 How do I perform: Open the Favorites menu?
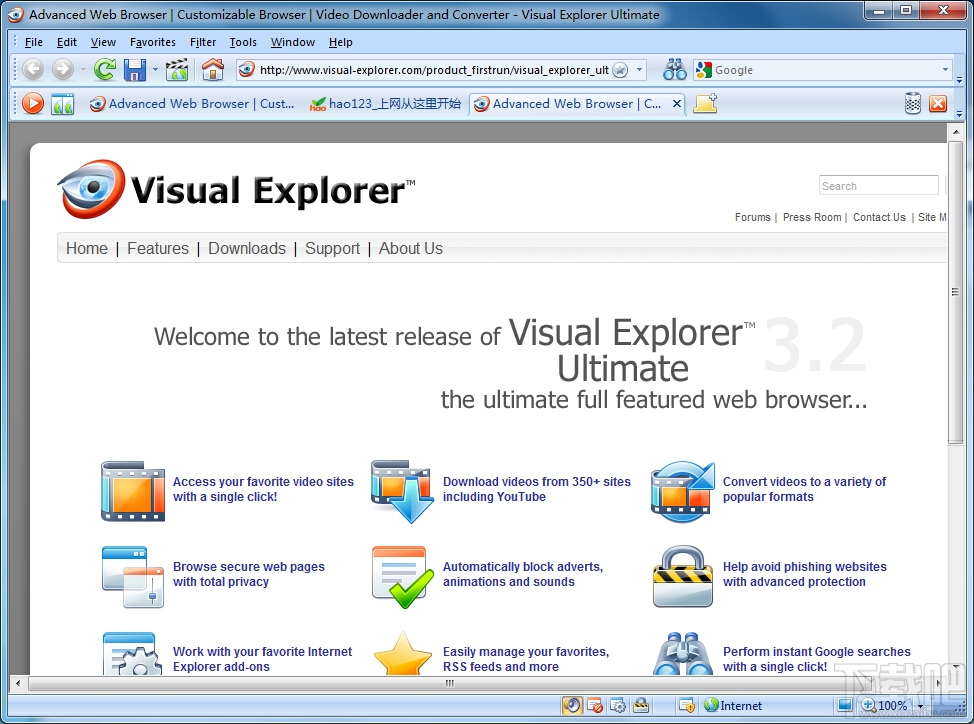click(153, 42)
